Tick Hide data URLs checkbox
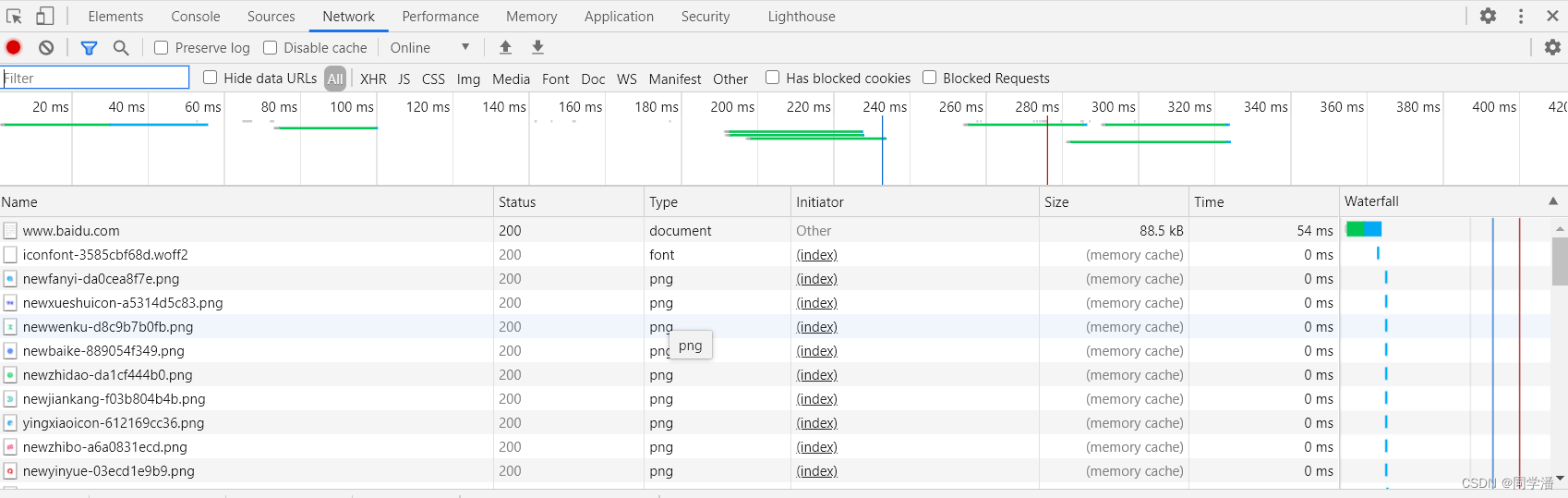Screen dimensions: 1568x498 210,78
